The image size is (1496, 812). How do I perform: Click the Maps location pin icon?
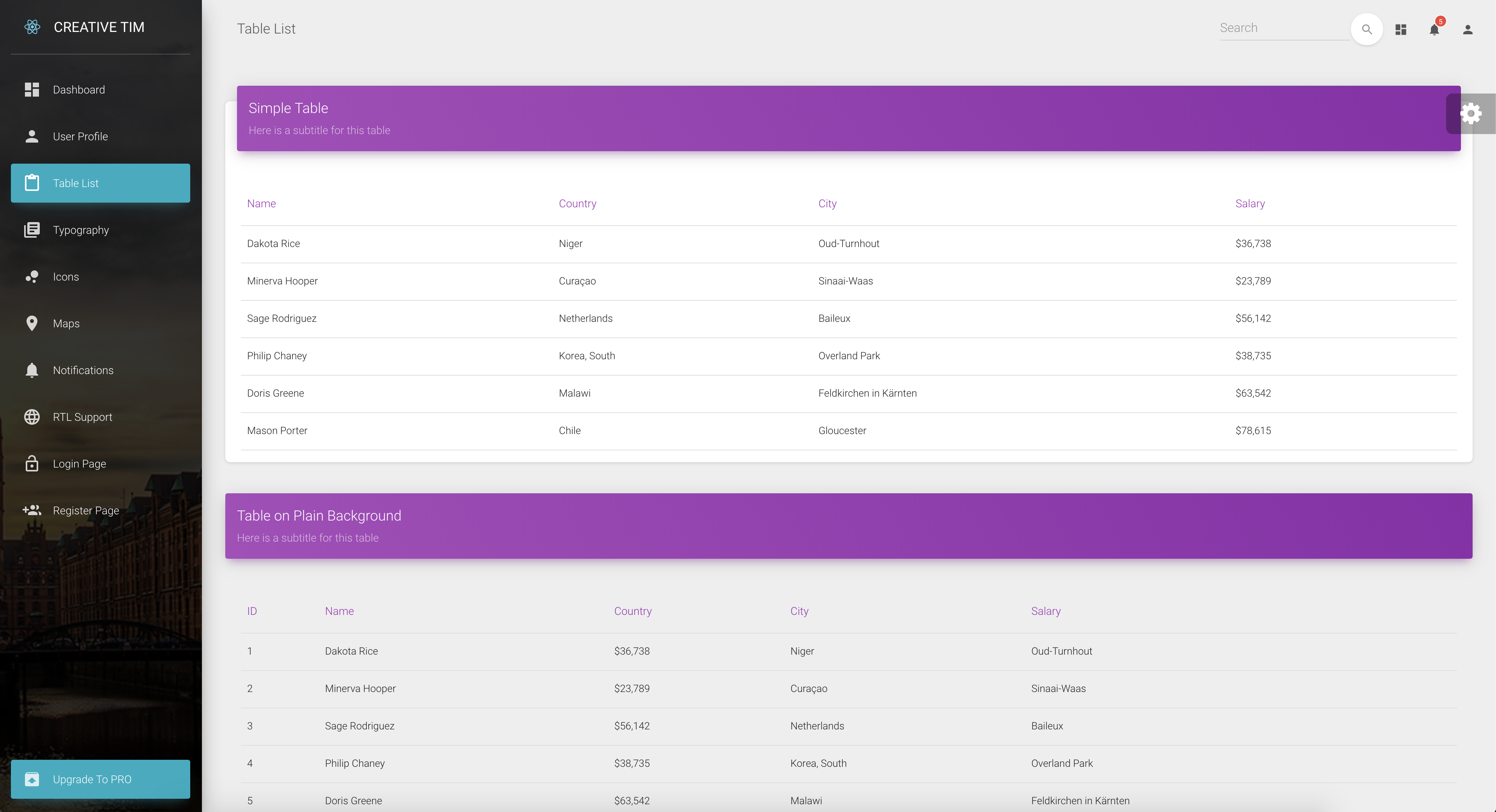pyautogui.click(x=32, y=323)
